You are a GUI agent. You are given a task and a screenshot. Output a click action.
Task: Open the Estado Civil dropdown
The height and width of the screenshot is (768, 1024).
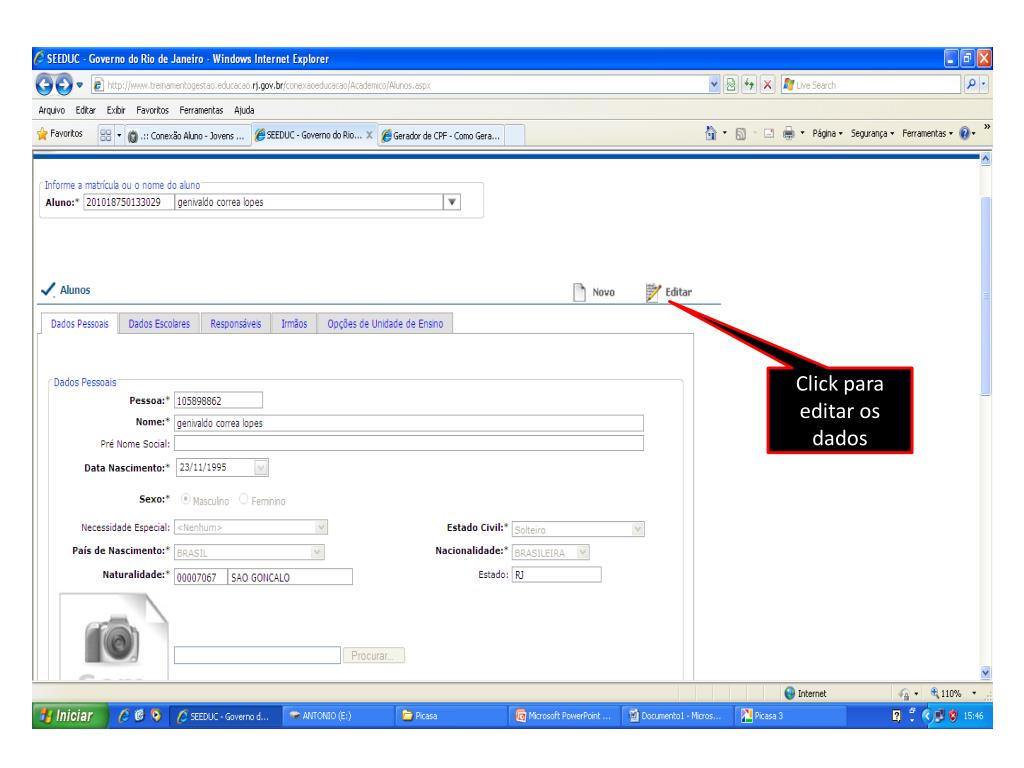pyautogui.click(x=638, y=529)
